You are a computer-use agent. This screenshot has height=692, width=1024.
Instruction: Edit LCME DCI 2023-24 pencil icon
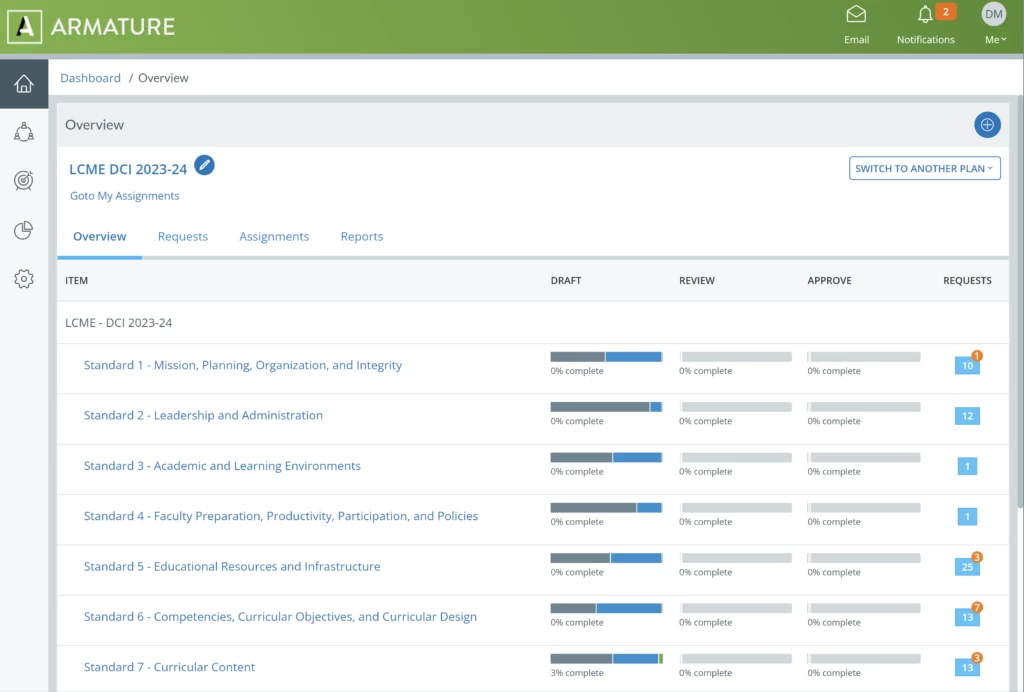click(204, 165)
